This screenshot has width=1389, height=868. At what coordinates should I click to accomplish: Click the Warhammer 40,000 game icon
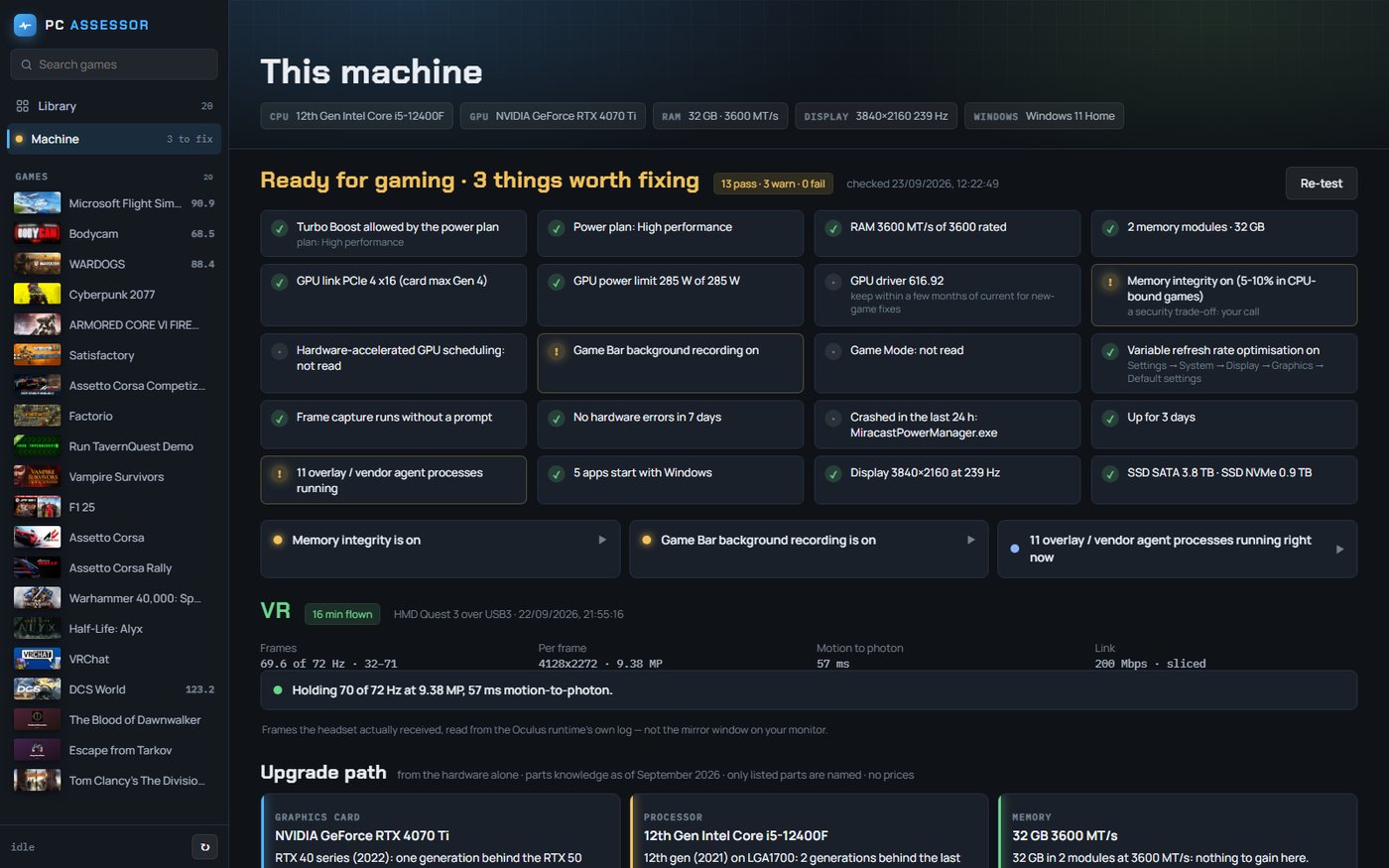click(x=37, y=598)
